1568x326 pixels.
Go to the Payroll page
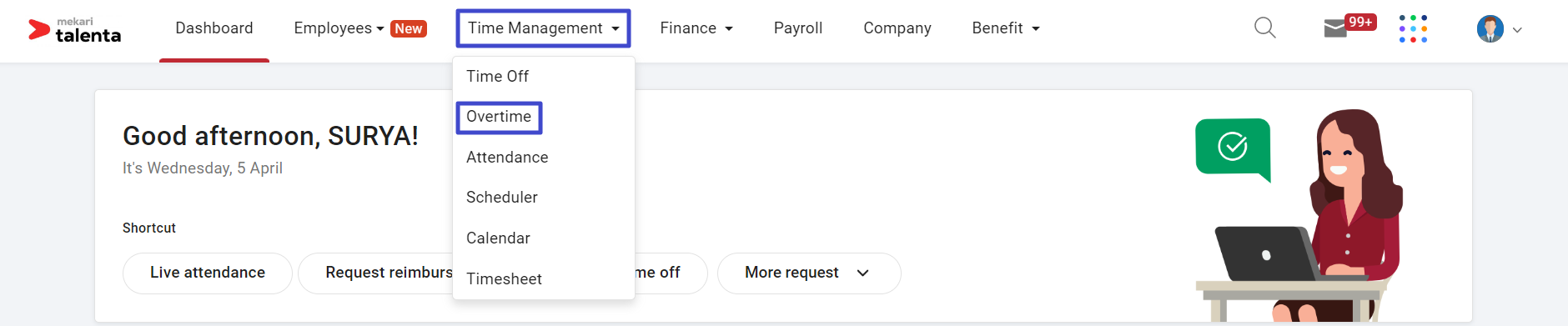coord(798,28)
